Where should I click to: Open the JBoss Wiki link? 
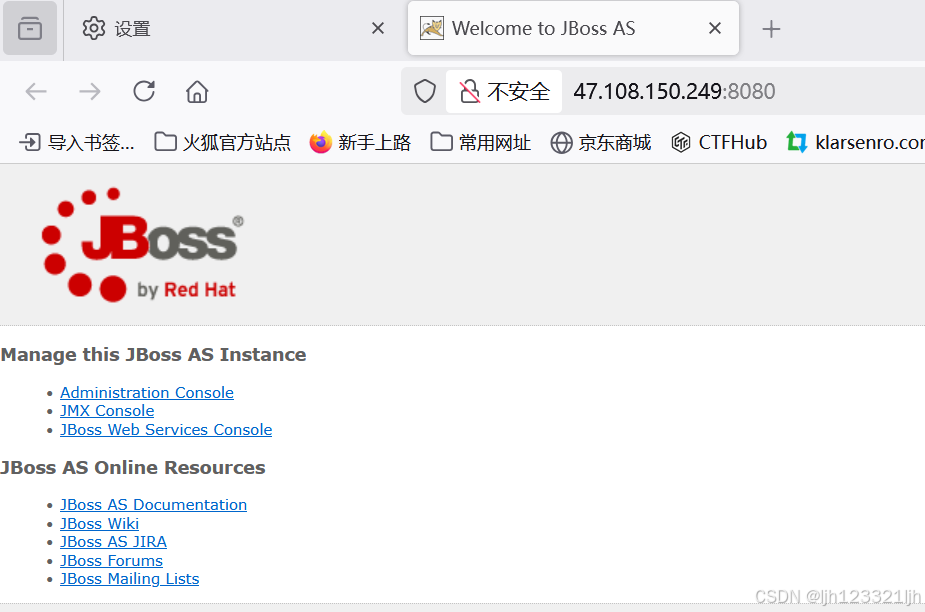99,523
